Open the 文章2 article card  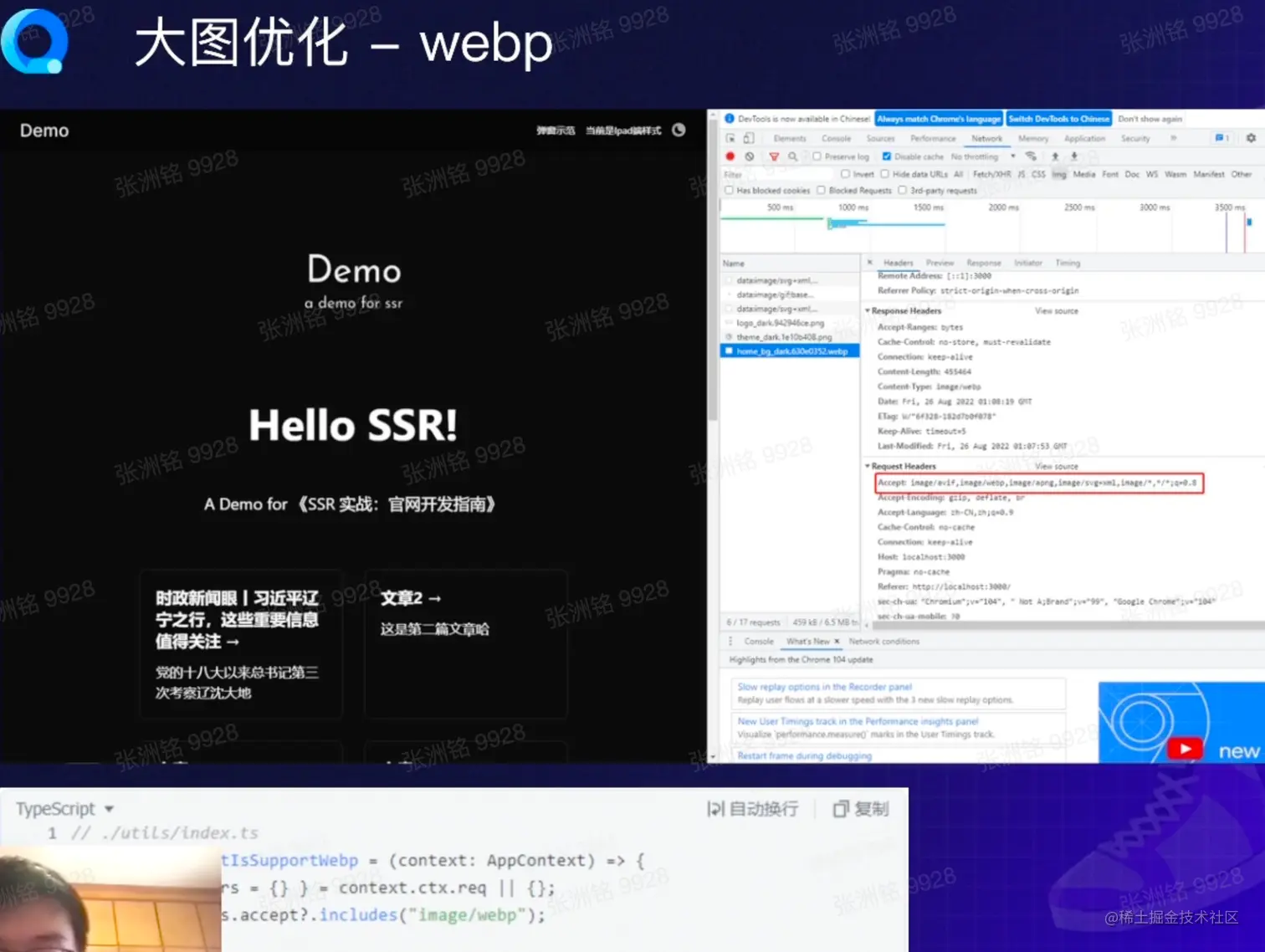(x=466, y=643)
